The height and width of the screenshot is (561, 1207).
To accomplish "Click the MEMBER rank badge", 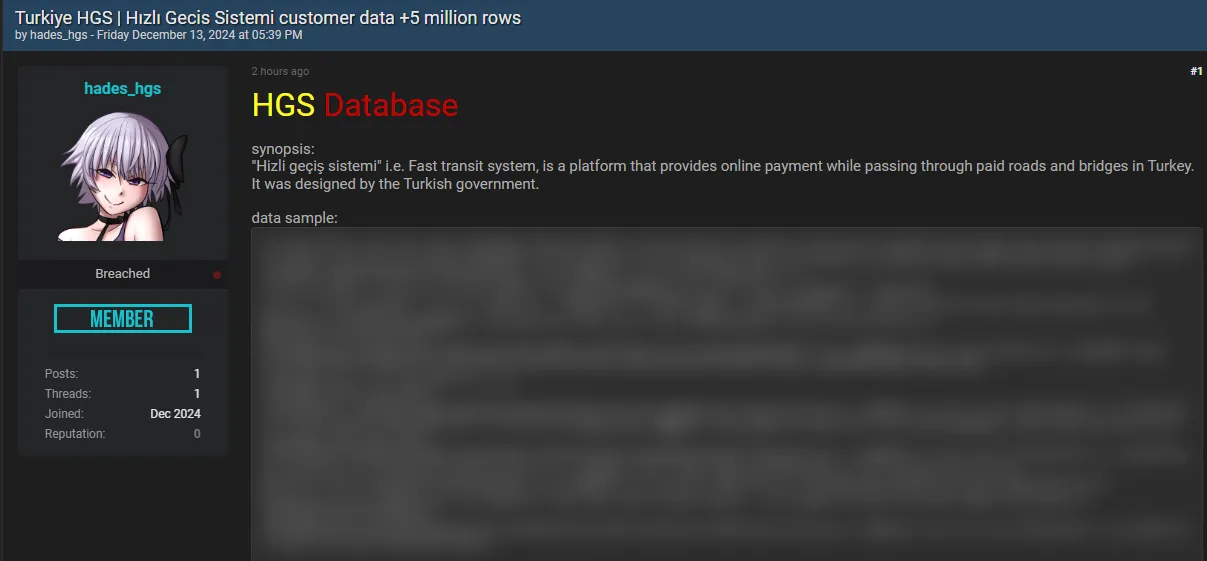I will click(x=123, y=319).
